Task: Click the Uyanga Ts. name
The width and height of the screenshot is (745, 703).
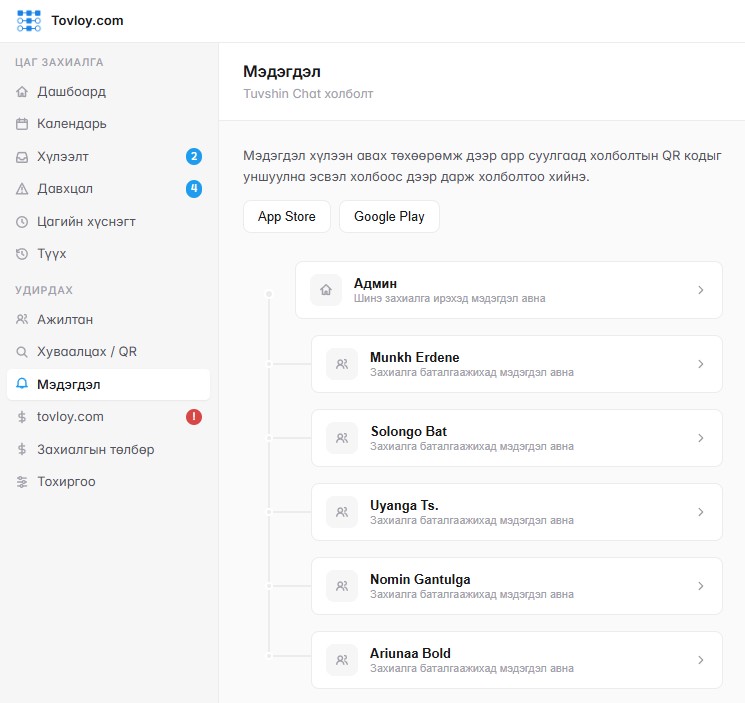Action: tap(404, 505)
